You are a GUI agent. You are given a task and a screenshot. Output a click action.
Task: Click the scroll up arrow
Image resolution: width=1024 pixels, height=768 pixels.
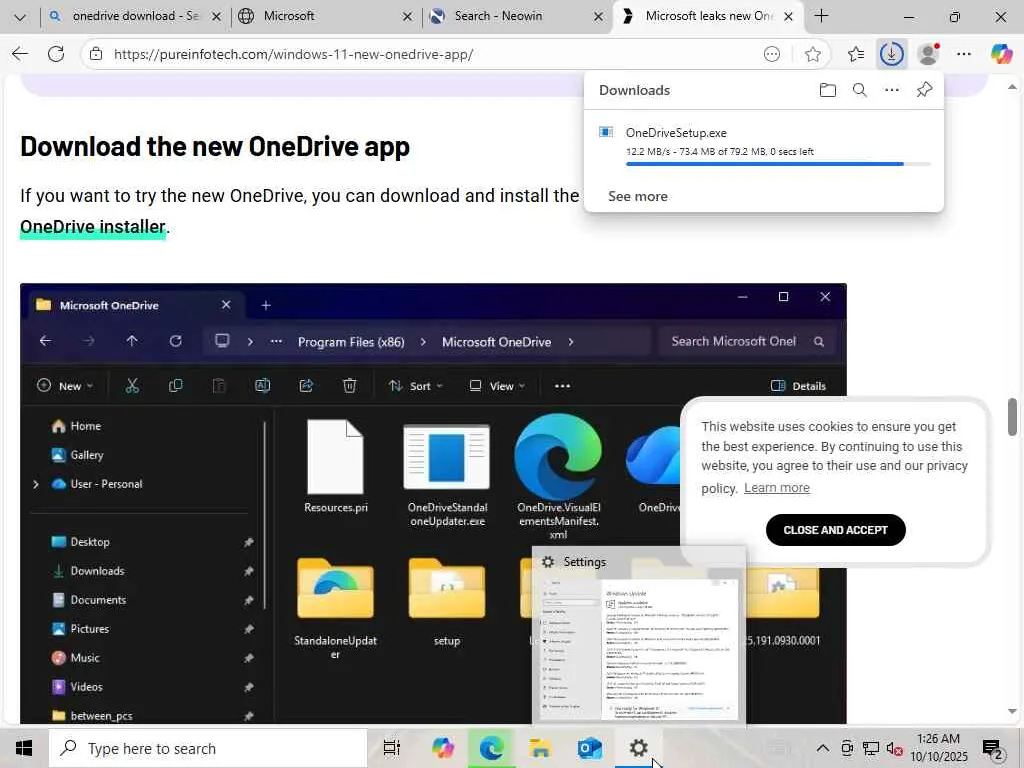point(1012,87)
